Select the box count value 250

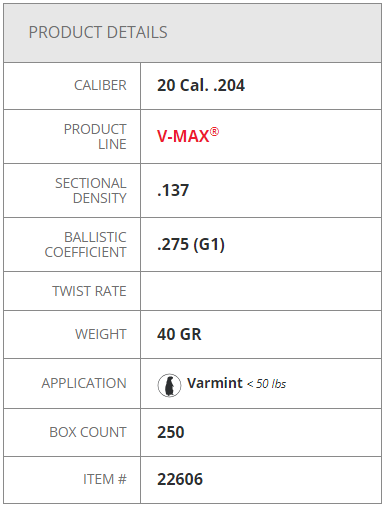pos(171,432)
